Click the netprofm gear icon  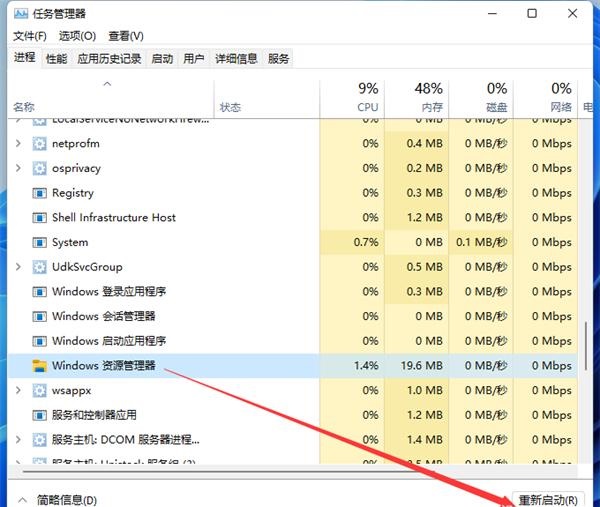click(x=39, y=144)
